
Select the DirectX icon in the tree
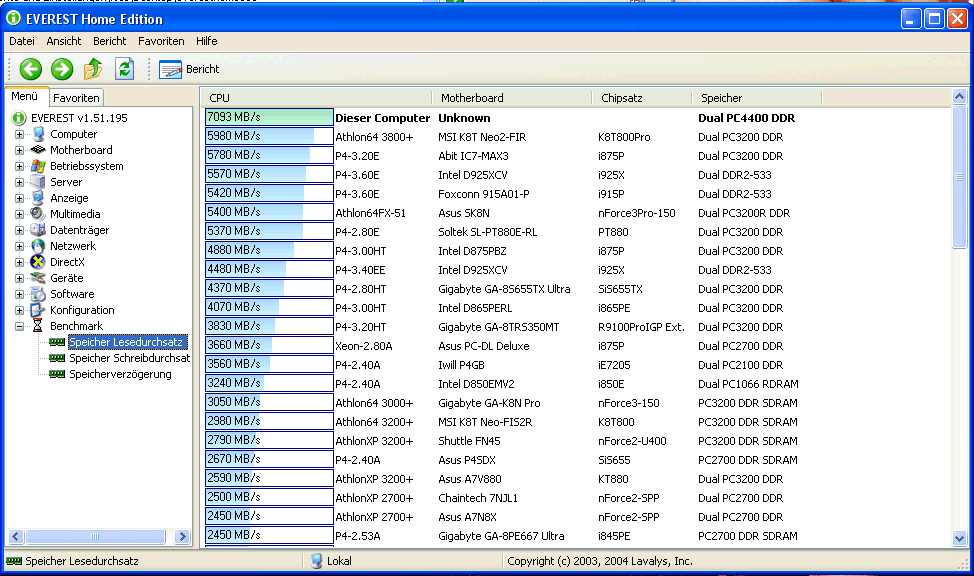click(39, 262)
